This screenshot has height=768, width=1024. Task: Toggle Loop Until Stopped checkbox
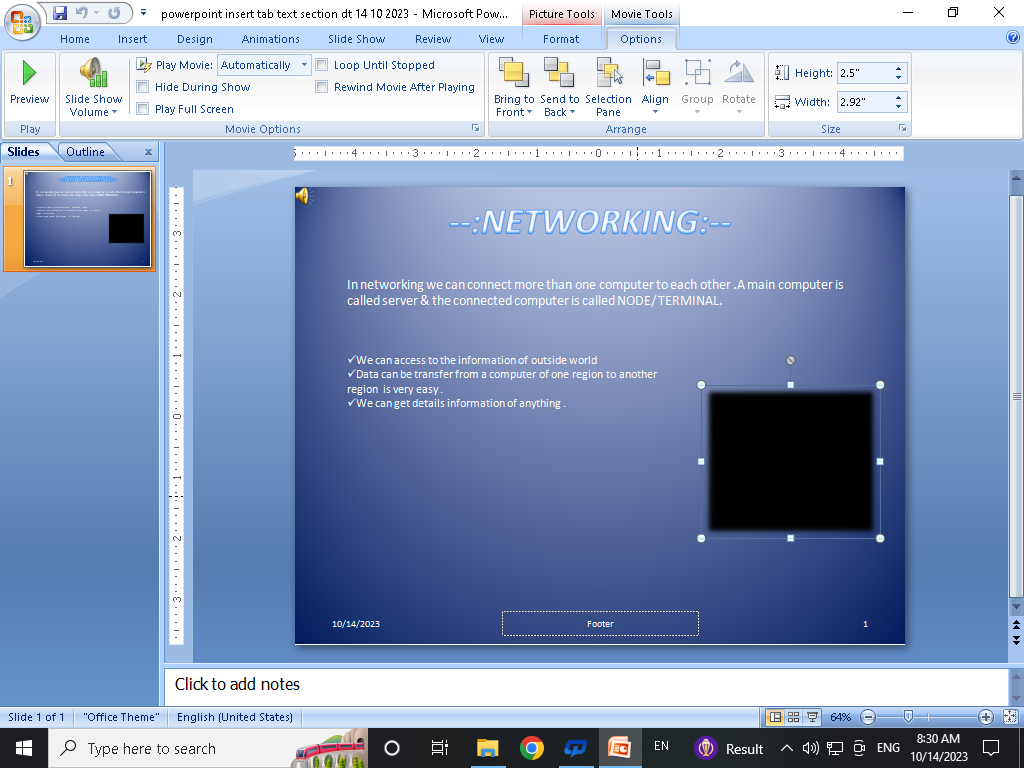pyautogui.click(x=322, y=65)
